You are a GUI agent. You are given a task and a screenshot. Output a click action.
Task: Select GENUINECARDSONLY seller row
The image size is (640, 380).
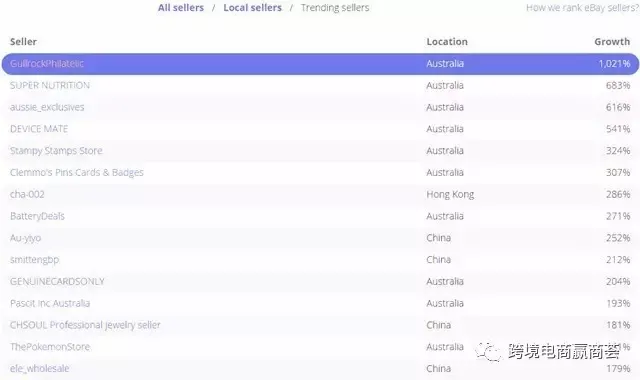point(320,281)
